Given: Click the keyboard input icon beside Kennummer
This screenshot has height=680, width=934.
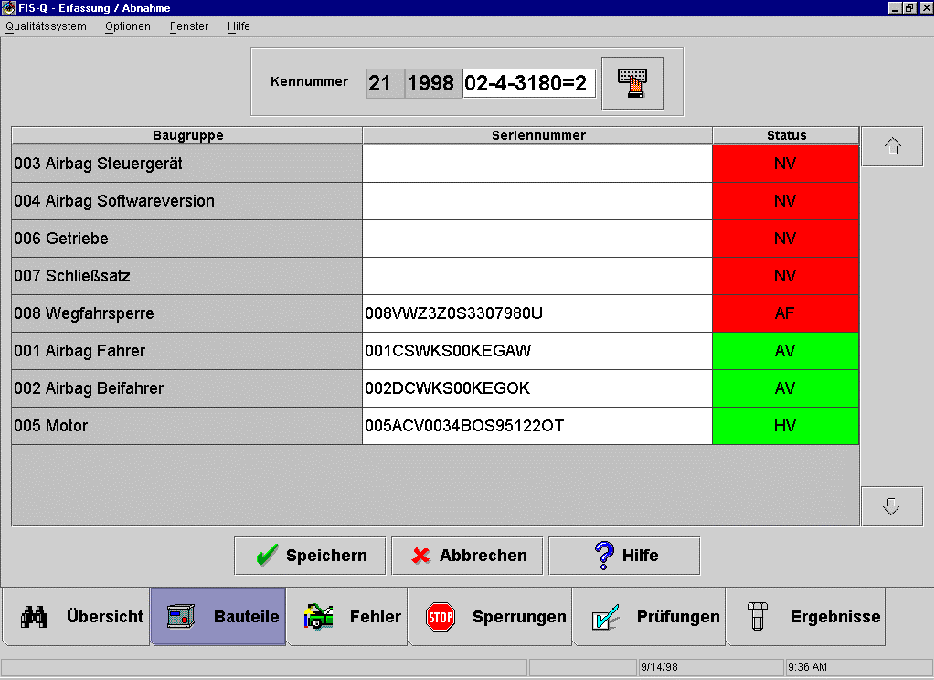Looking at the screenshot, I should (632, 83).
